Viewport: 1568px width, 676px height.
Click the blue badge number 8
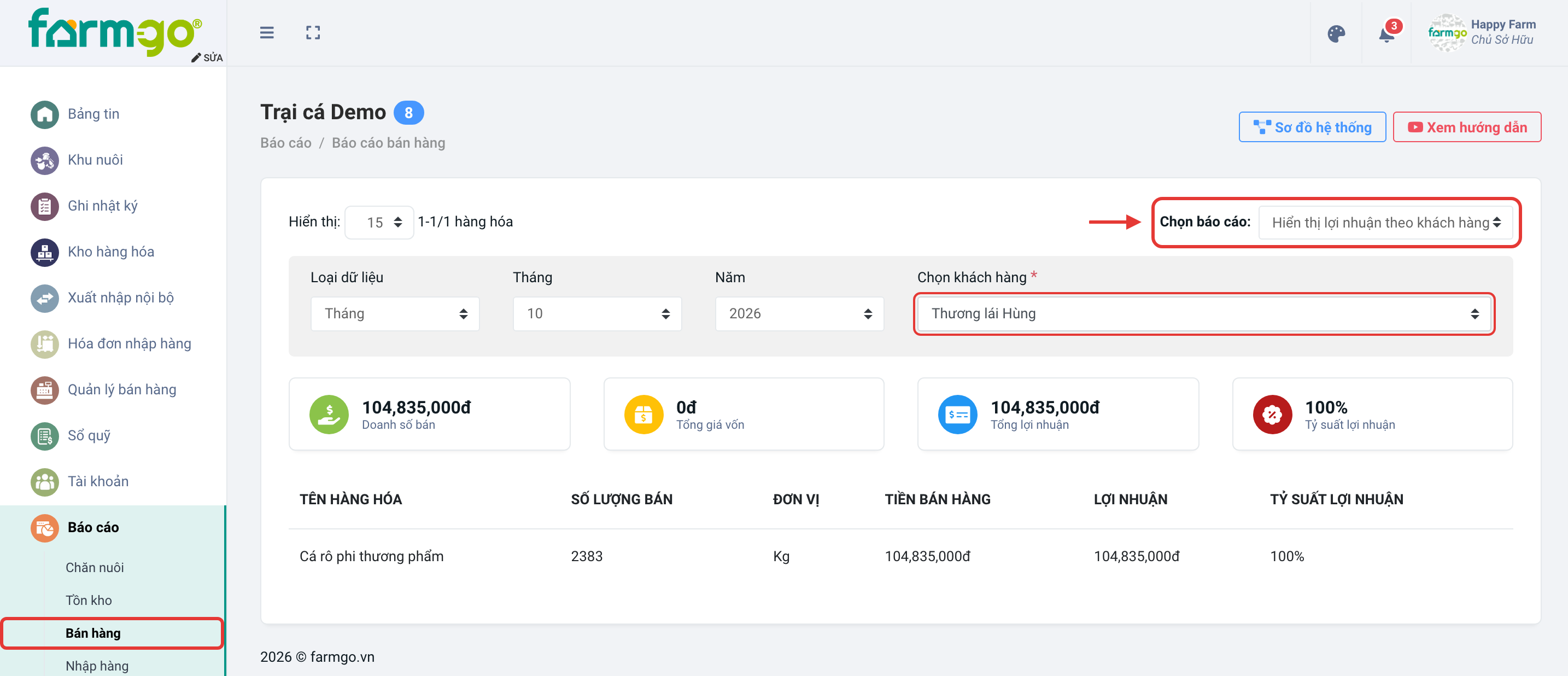click(x=408, y=113)
